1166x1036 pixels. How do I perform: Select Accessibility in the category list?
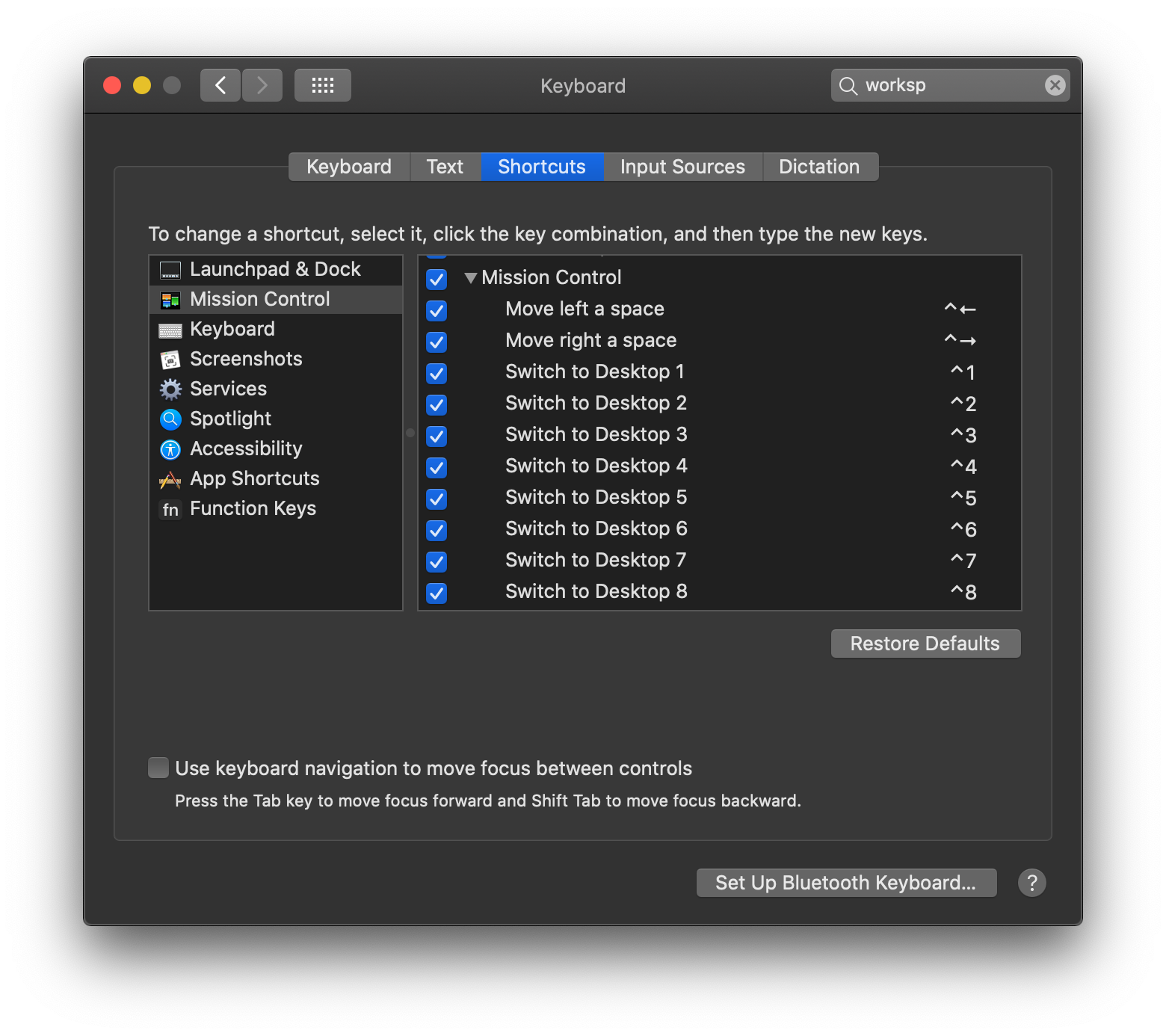click(x=276, y=448)
